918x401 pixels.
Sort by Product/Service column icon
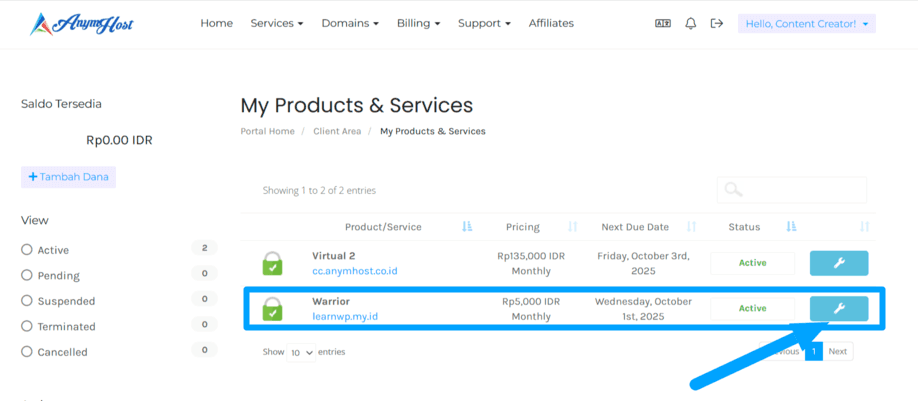point(467,227)
